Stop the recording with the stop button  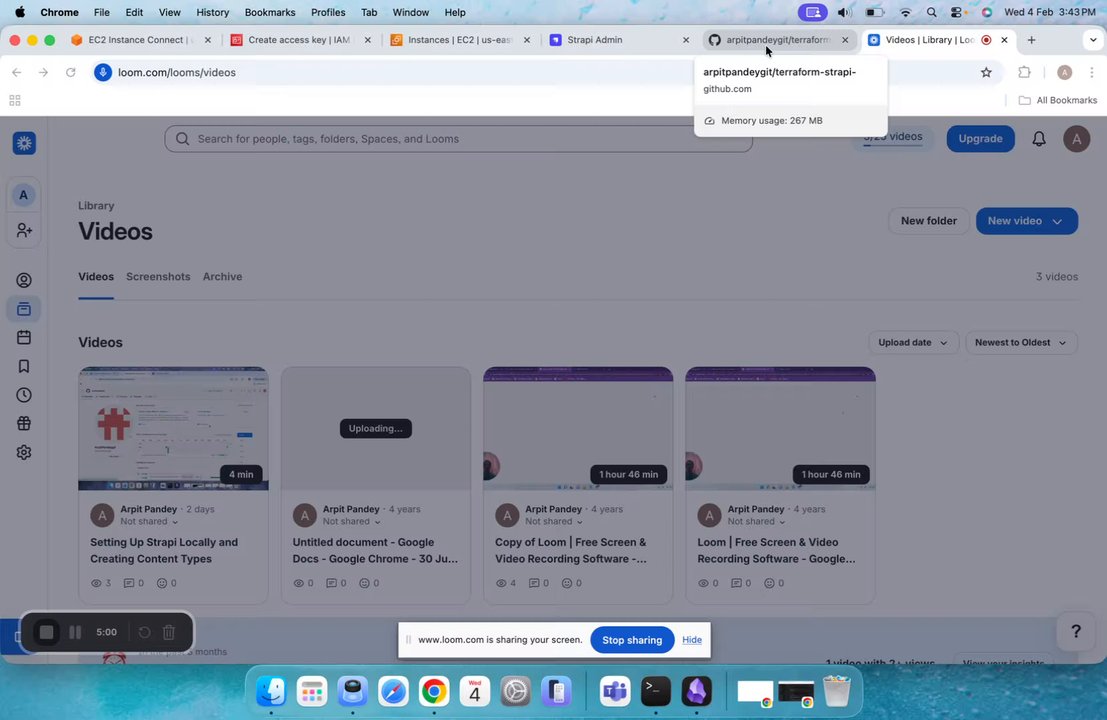[47, 632]
